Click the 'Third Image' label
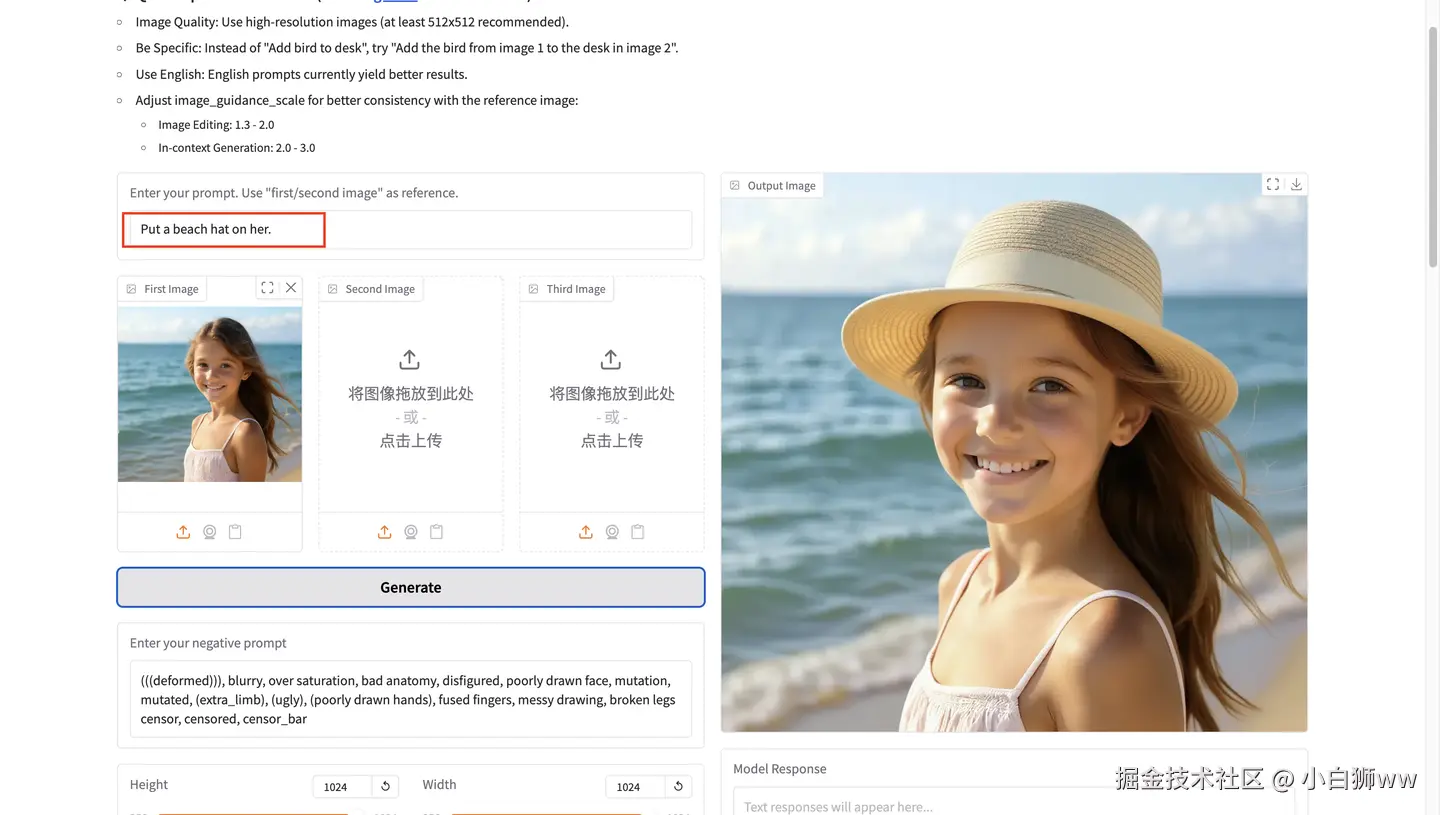 click(576, 289)
